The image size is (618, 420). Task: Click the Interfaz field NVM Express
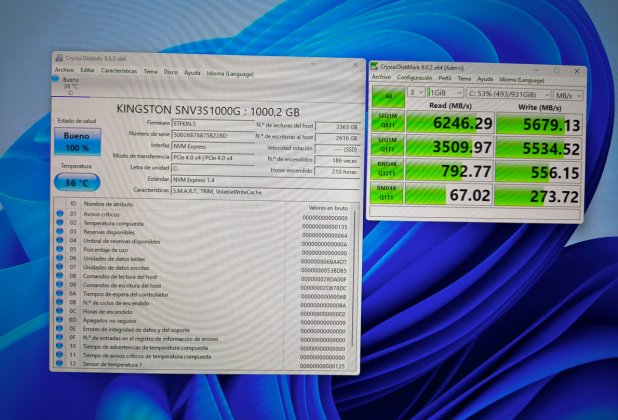coord(213,147)
